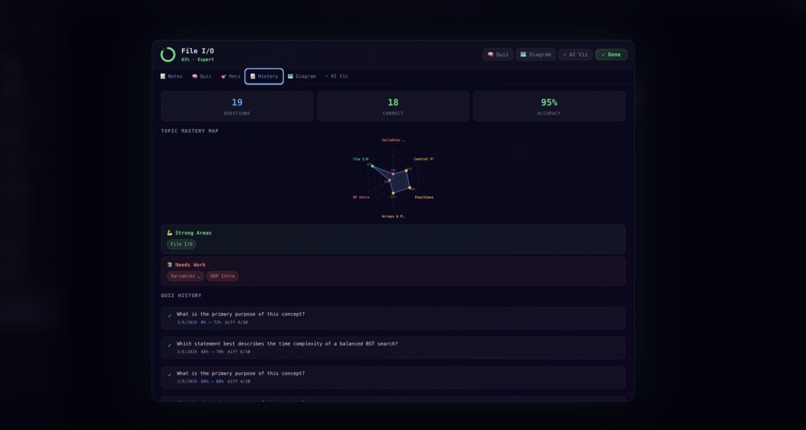This screenshot has height=430, width=806.
Task: Click the Variables label on radar chart
Action: point(393,140)
